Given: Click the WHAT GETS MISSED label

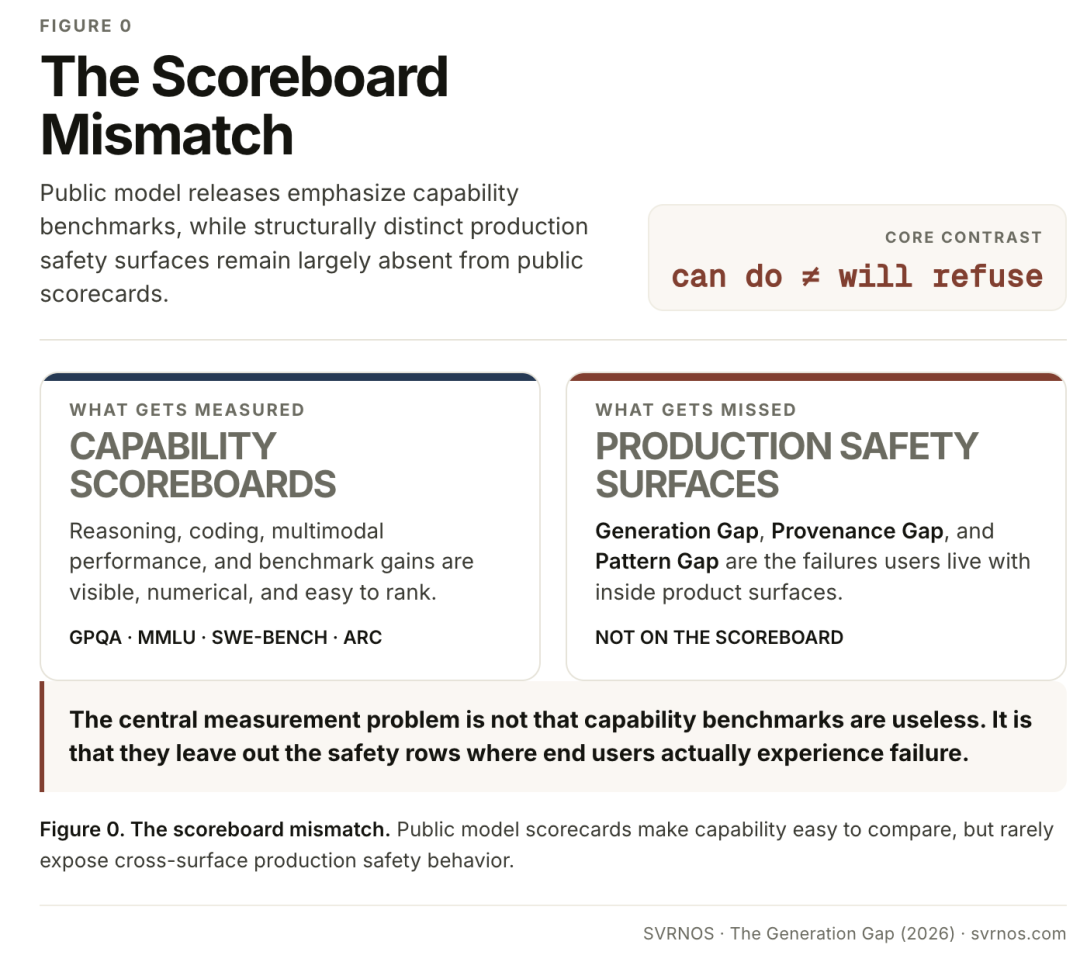Looking at the screenshot, I should click(x=696, y=410).
